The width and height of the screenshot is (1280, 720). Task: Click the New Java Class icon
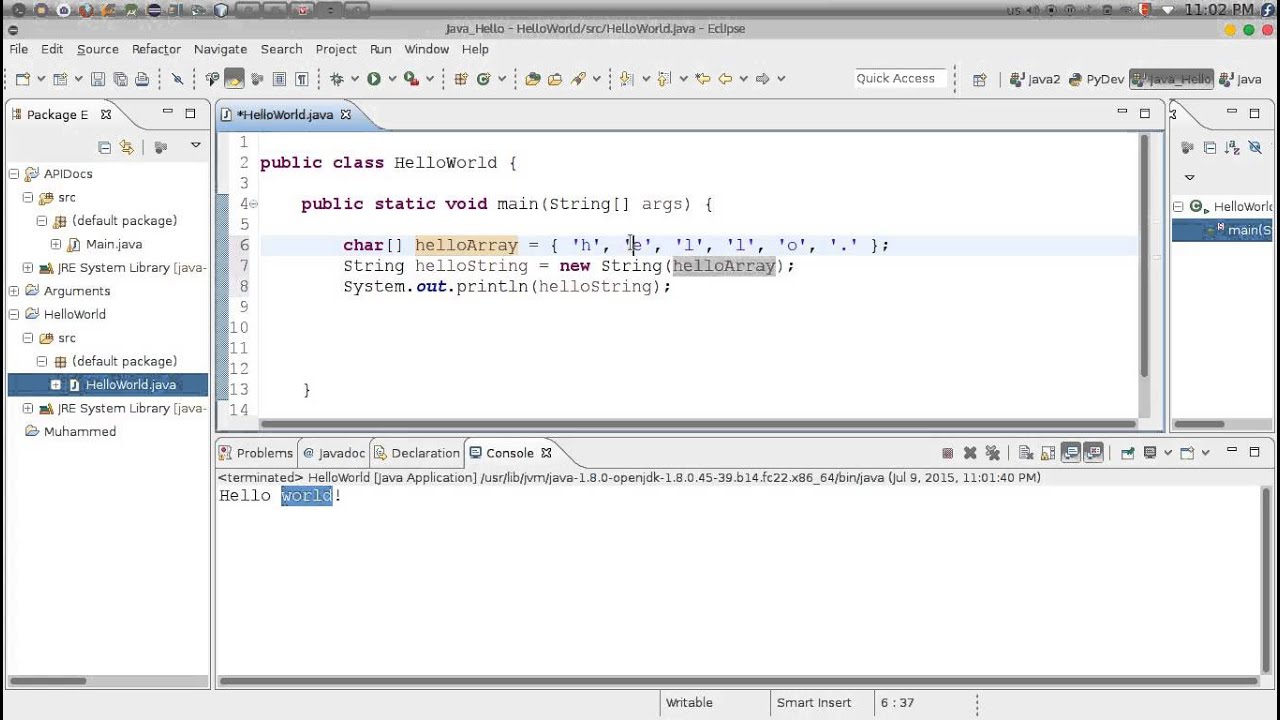pyautogui.click(x=483, y=79)
